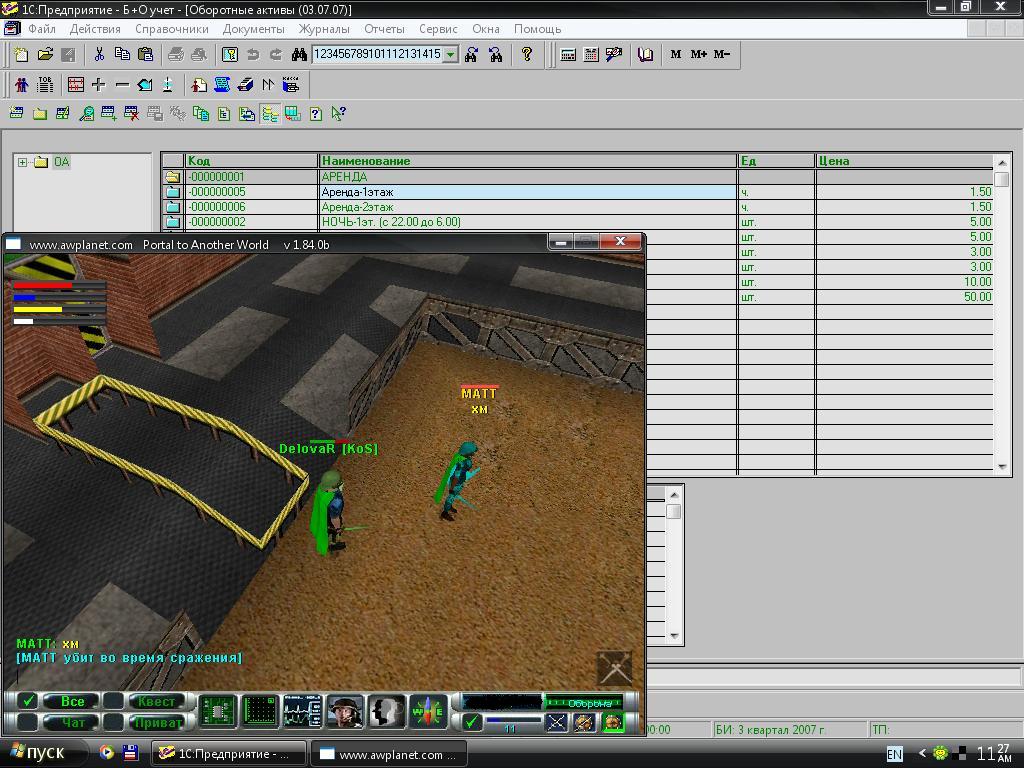The width and height of the screenshot is (1024, 768).
Task: Click the Cut scissors icon
Action: coord(99,54)
